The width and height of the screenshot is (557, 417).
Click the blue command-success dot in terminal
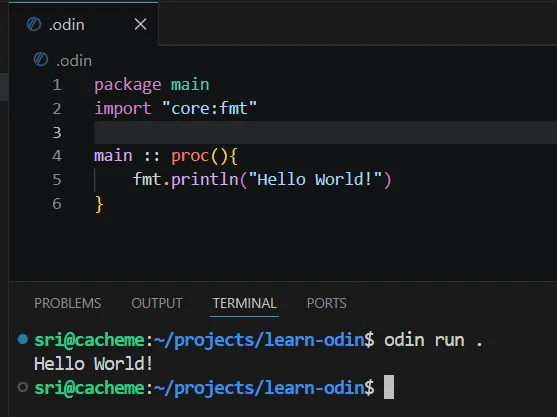23,339
